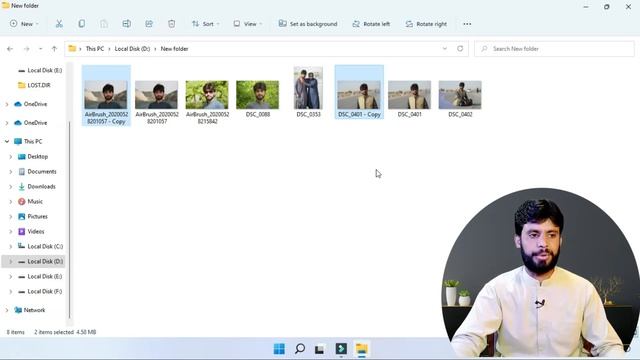Collapse the This PC node
Screen dimensions: 640x360
(7, 141)
